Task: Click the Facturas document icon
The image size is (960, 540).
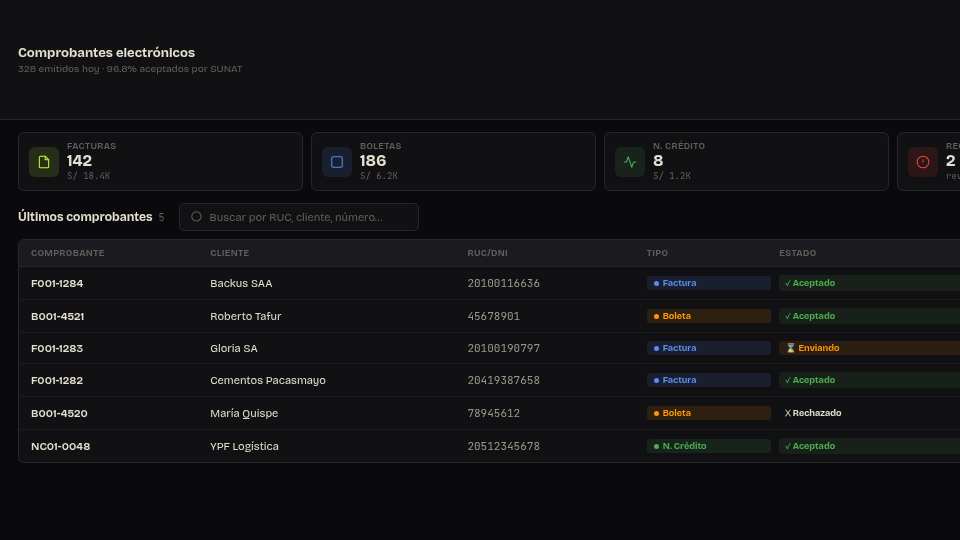Action: point(44,162)
